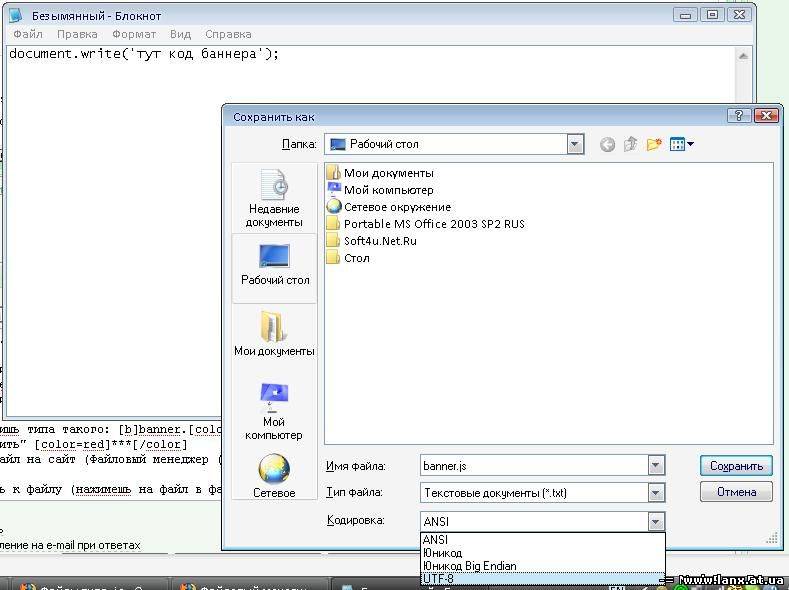Expand the Тип файла dropdown arrow
Image resolution: width=789 pixels, height=590 pixels.
pyautogui.click(x=655, y=493)
